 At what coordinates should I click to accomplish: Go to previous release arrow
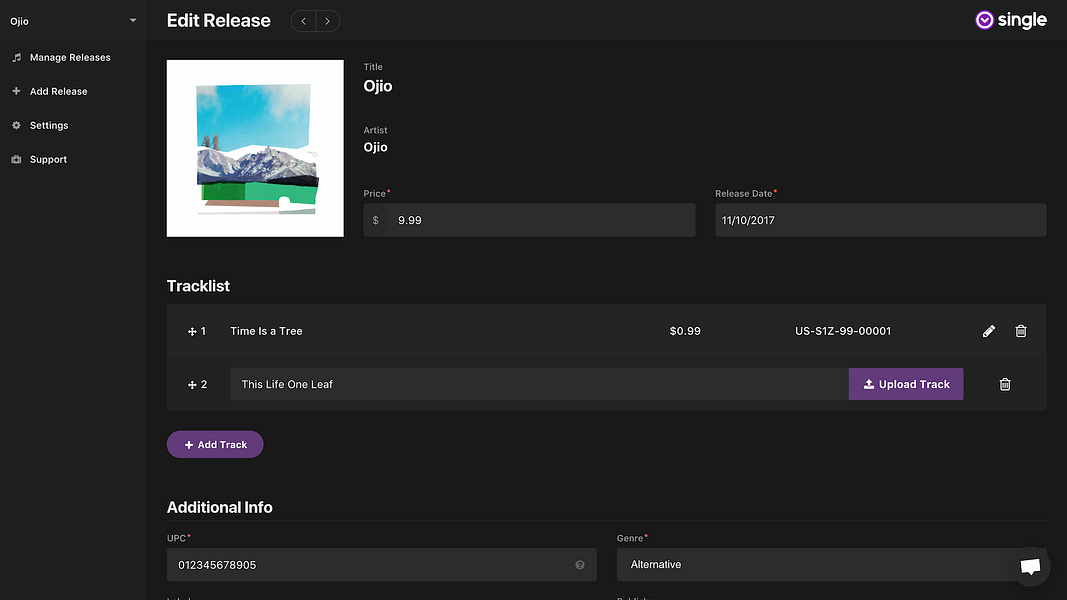(303, 21)
